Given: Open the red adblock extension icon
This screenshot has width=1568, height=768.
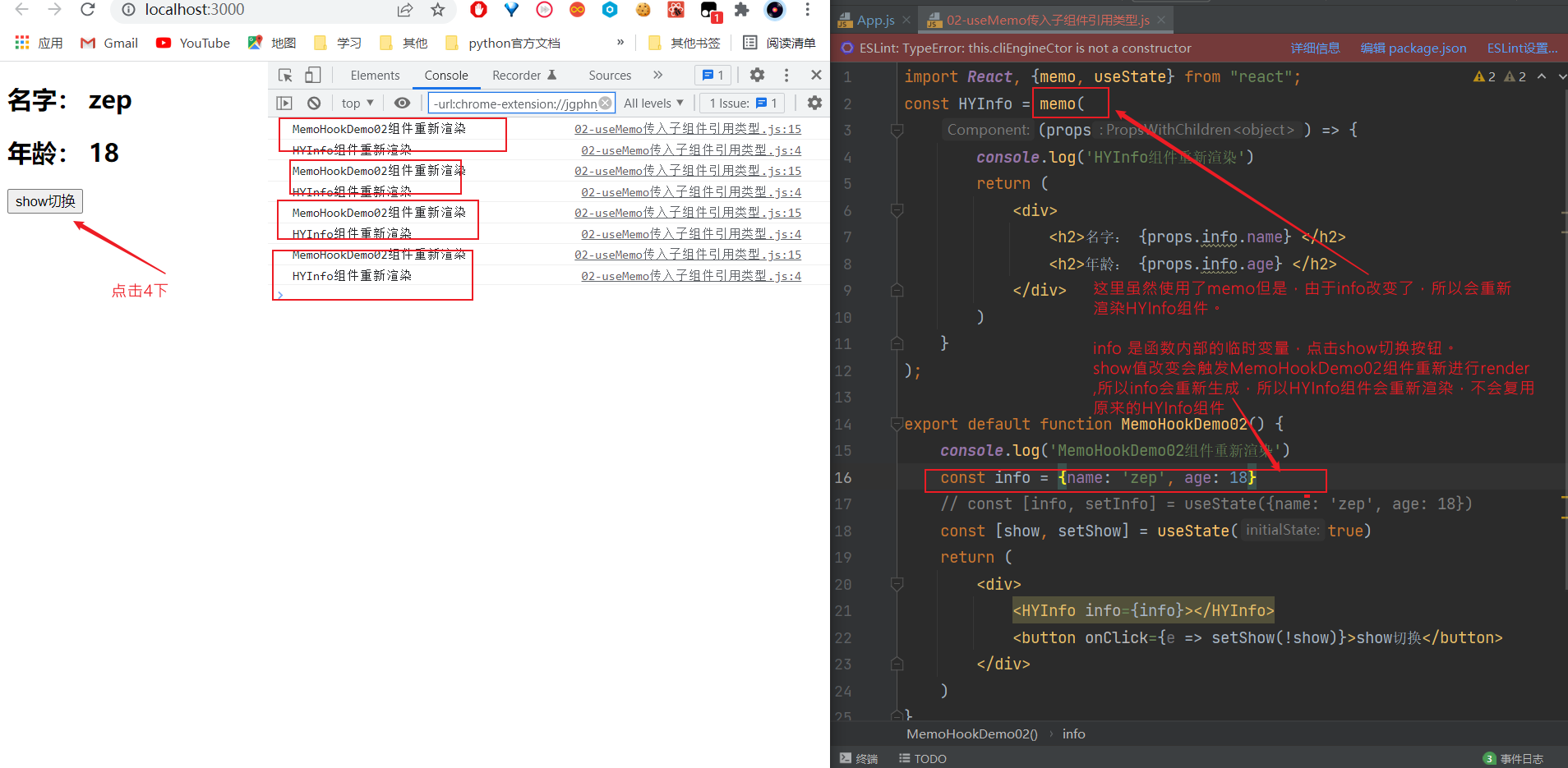Looking at the screenshot, I should pos(478,10).
